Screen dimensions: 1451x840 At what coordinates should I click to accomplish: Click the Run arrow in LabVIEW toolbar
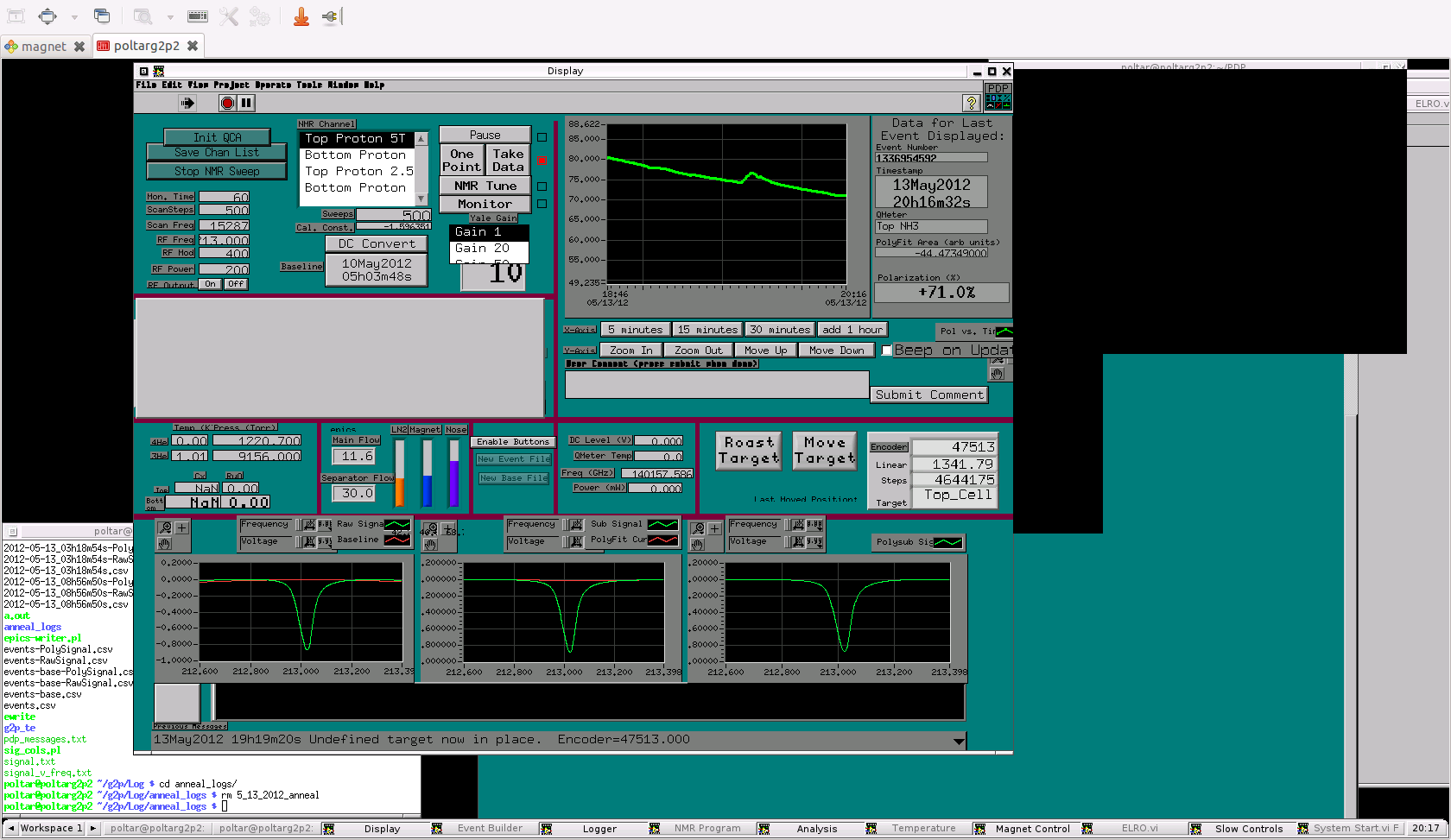pos(187,103)
